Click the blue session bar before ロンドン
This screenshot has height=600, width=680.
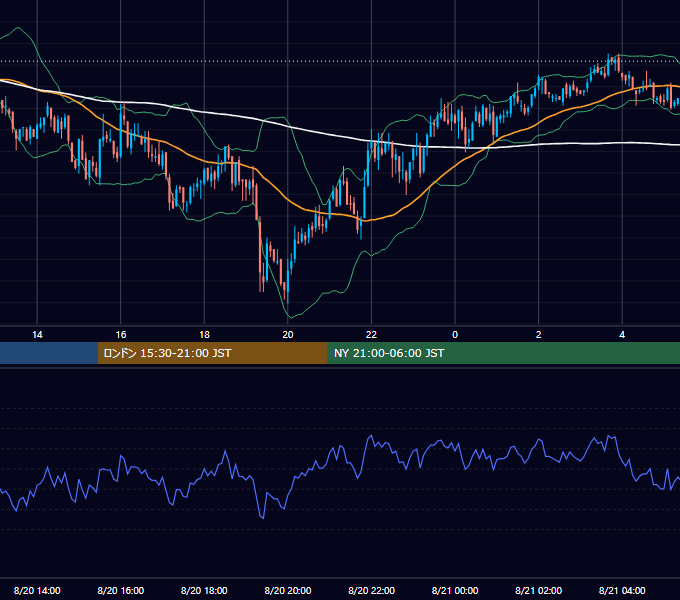coord(49,353)
